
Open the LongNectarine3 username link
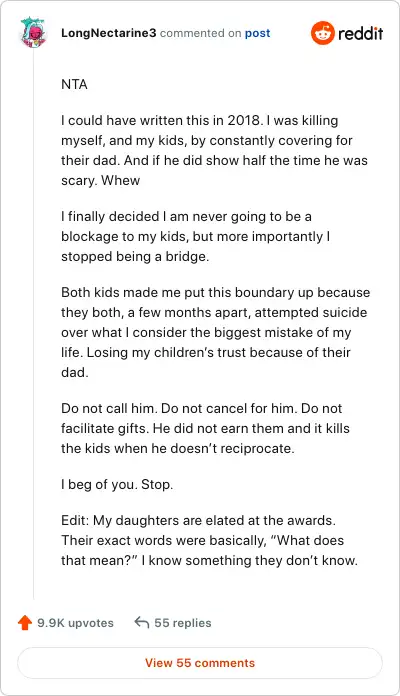click(x=109, y=33)
